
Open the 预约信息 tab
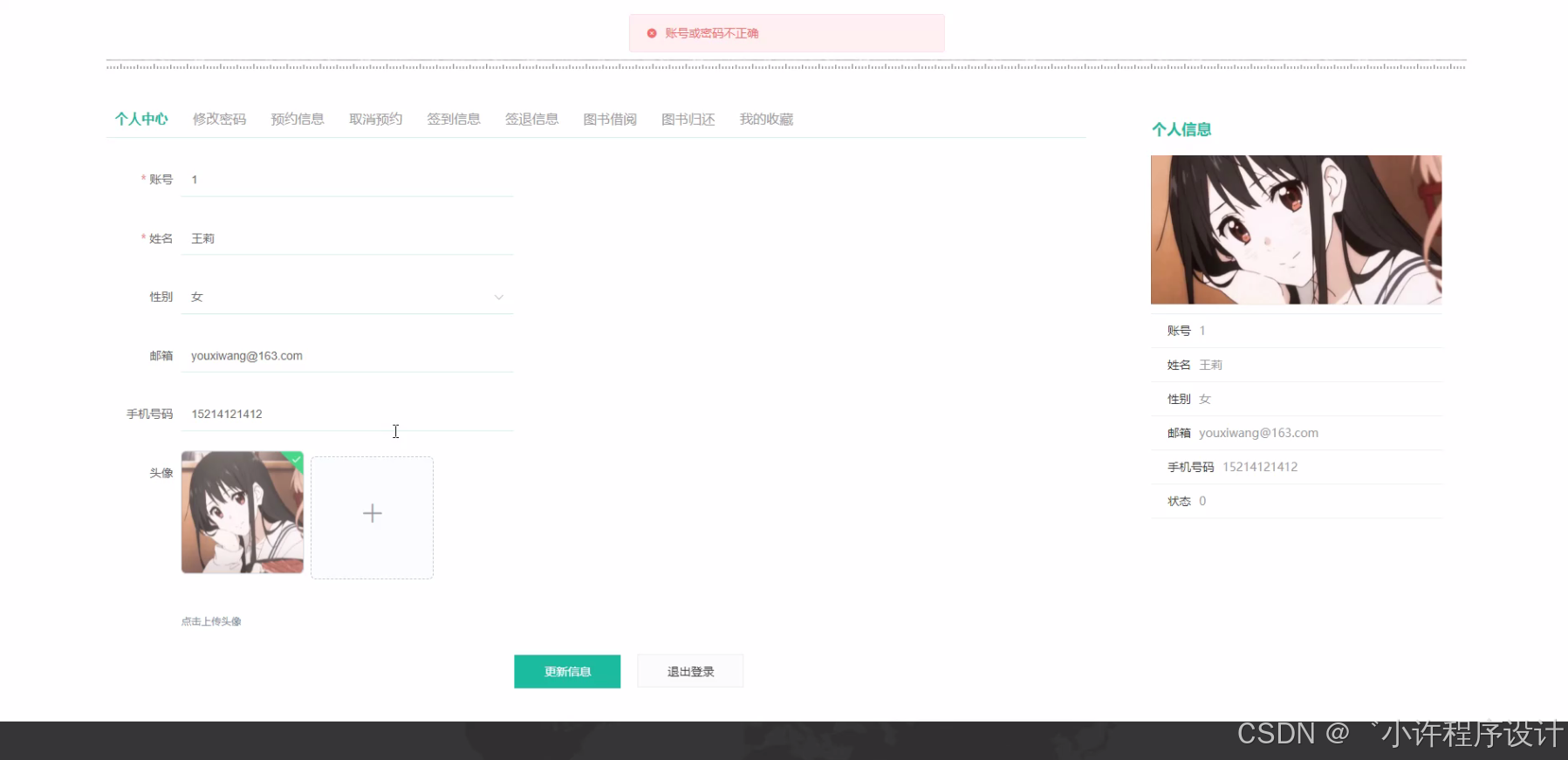[x=298, y=119]
